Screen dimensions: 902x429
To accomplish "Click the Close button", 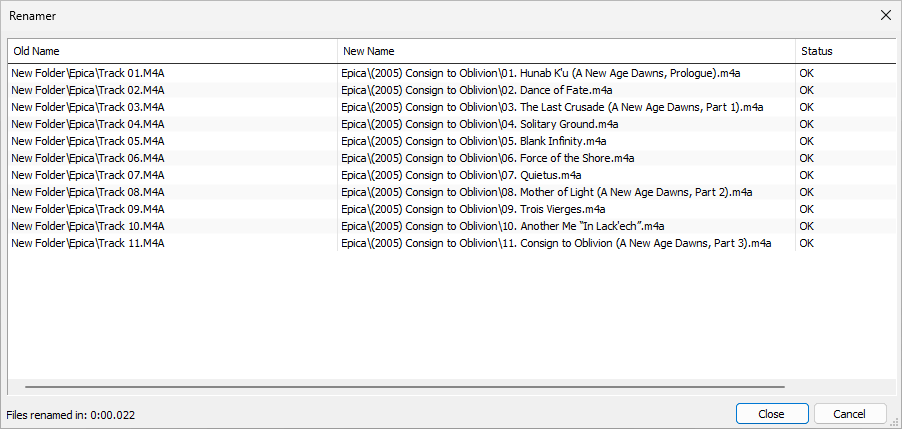I will pos(771,414).
